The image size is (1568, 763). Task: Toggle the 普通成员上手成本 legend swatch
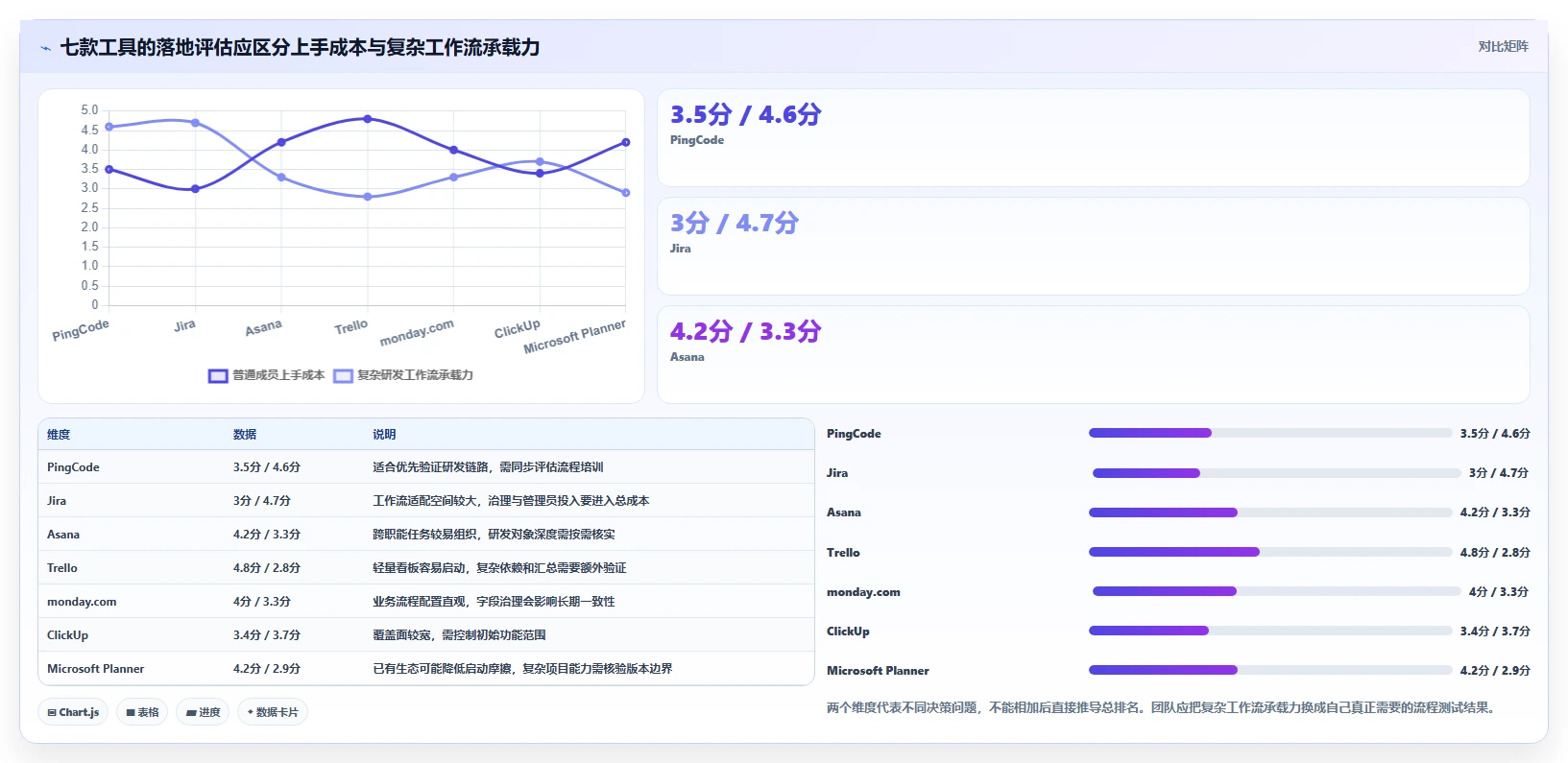tap(218, 375)
